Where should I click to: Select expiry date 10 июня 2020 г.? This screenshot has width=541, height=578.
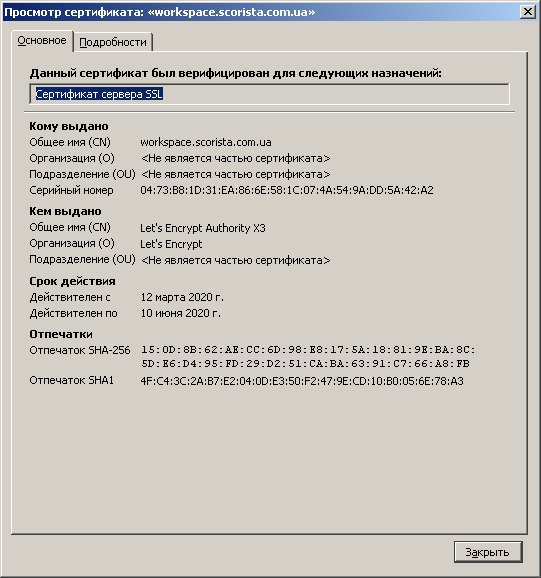pos(181,313)
